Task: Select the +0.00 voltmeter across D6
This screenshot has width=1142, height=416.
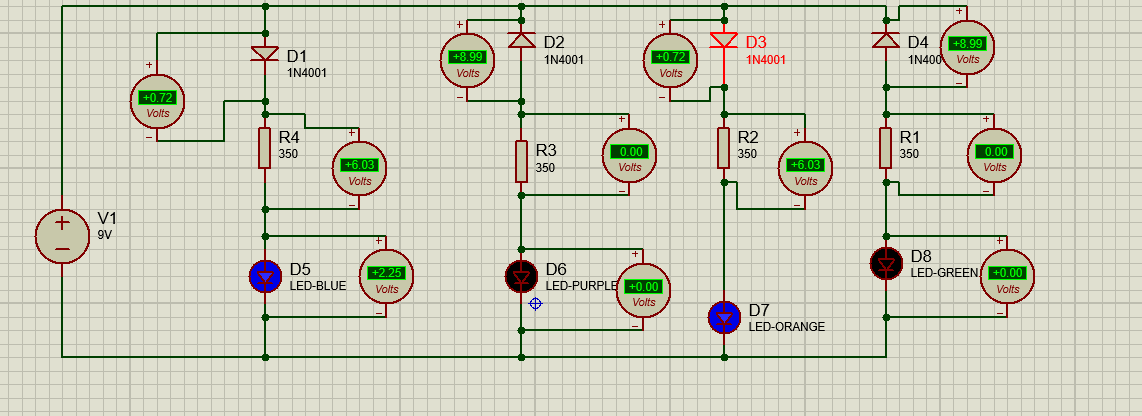Action: pos(644,289)
